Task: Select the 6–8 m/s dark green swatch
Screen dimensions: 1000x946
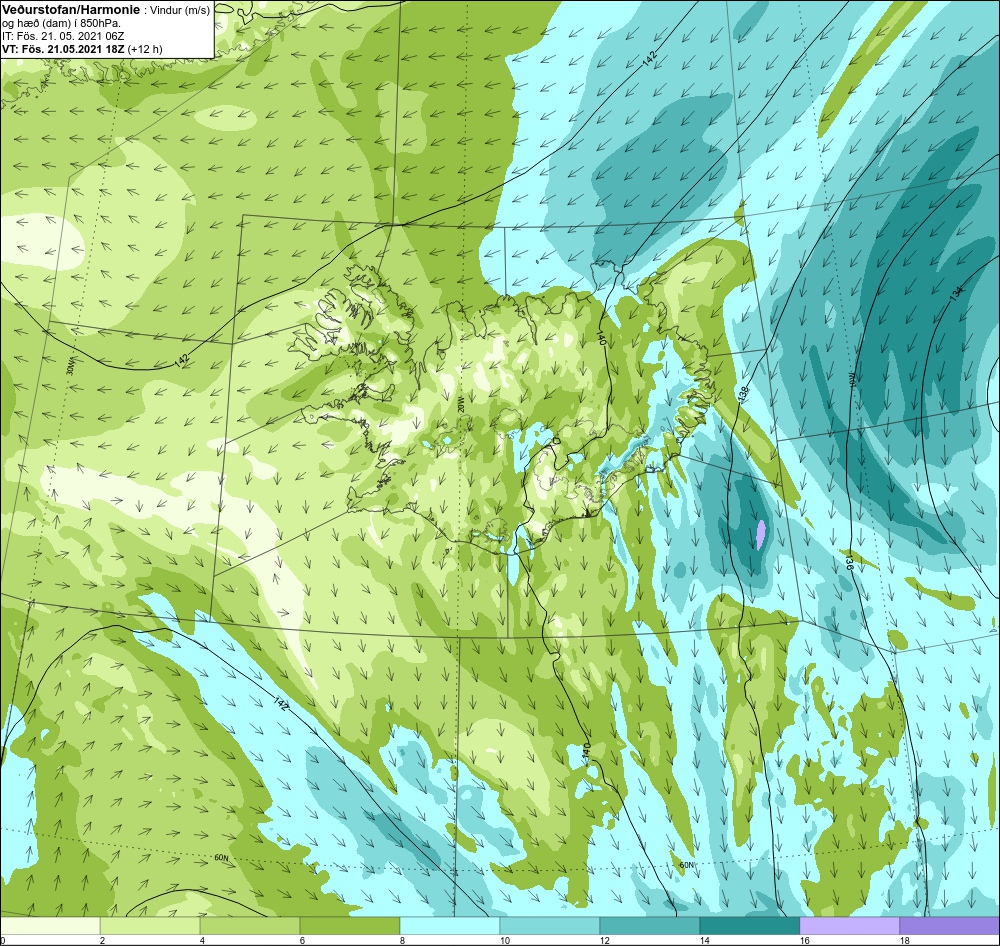Action: point(350,926)
